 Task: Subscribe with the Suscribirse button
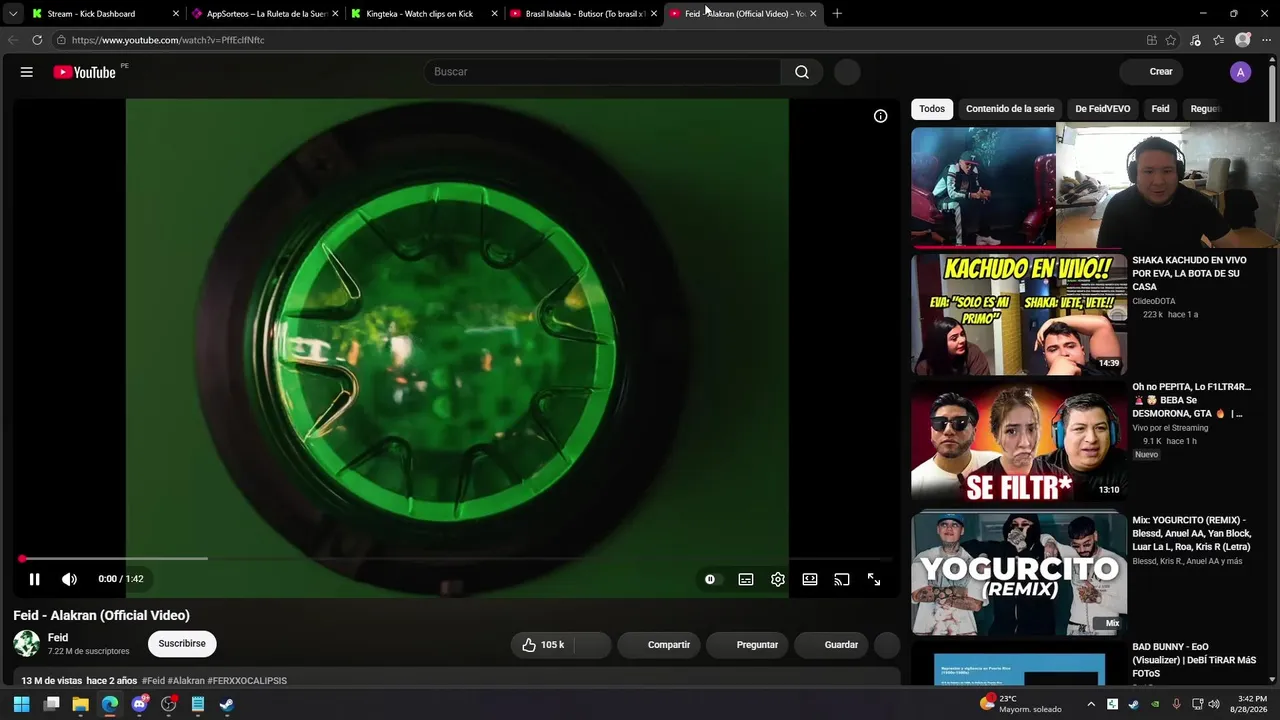click(182, 644)
